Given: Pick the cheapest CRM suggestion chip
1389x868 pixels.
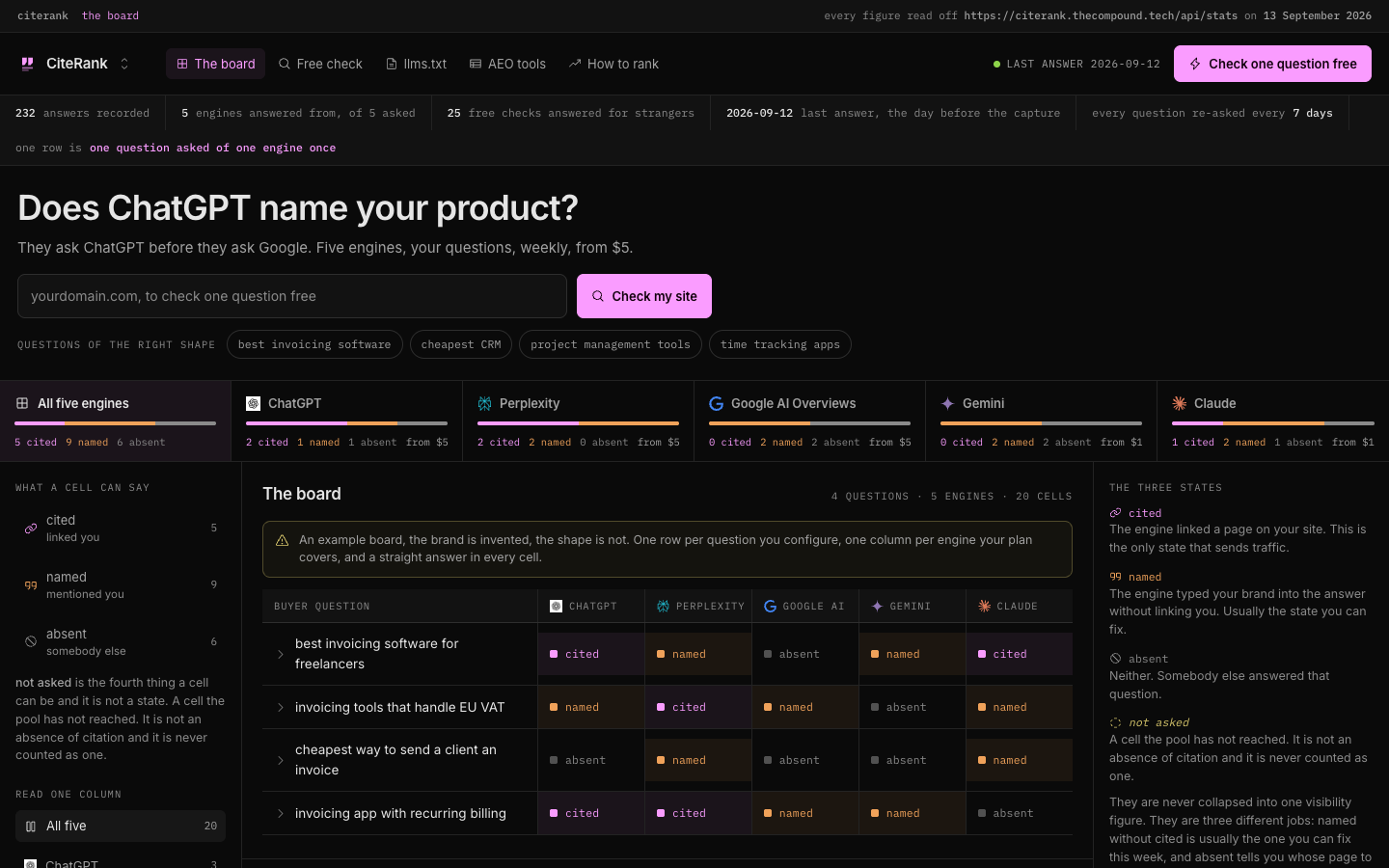Looking at the screenshot, I should coord(461,344).
